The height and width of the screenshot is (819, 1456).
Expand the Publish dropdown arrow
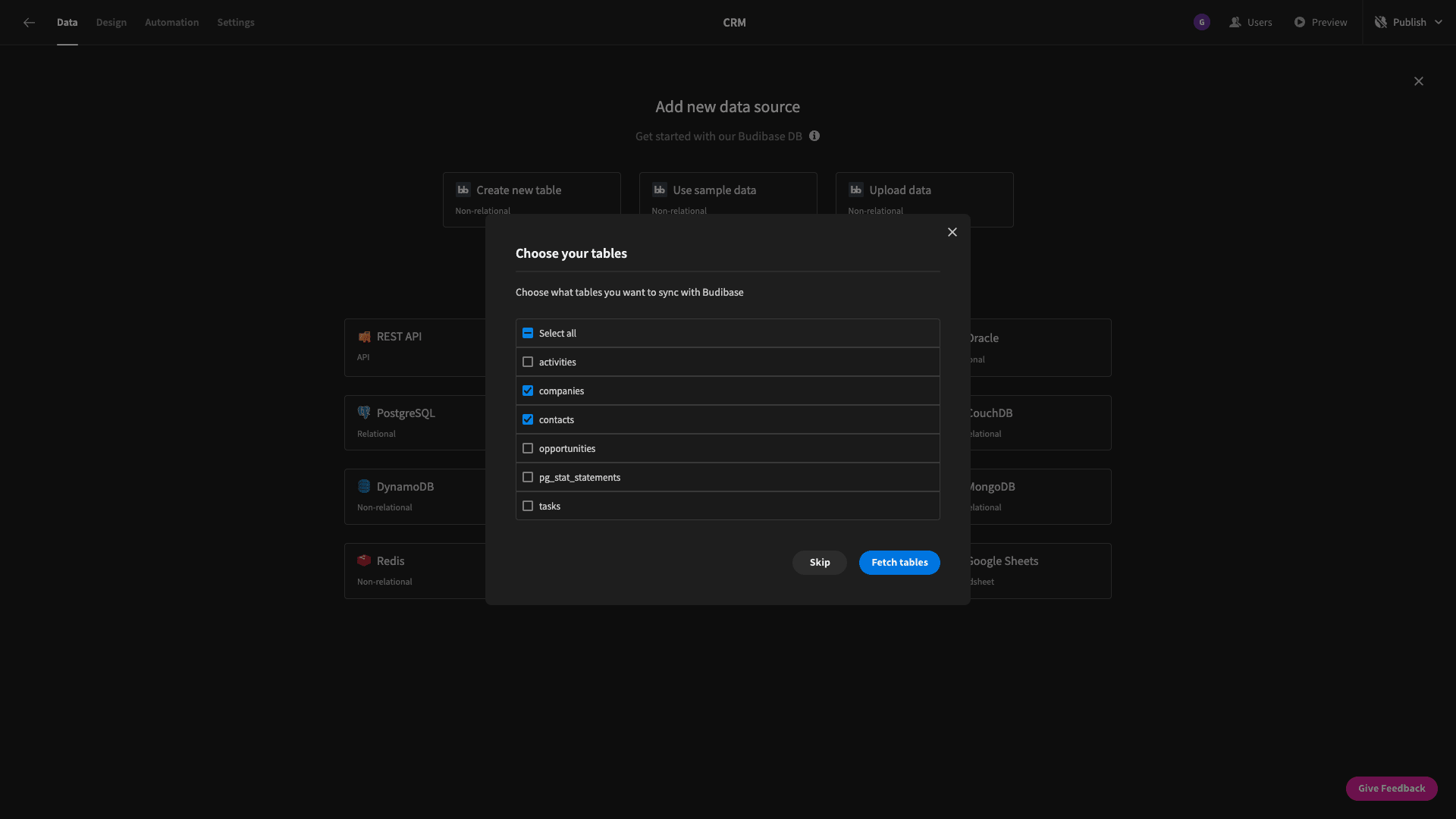pos(1438,22)
